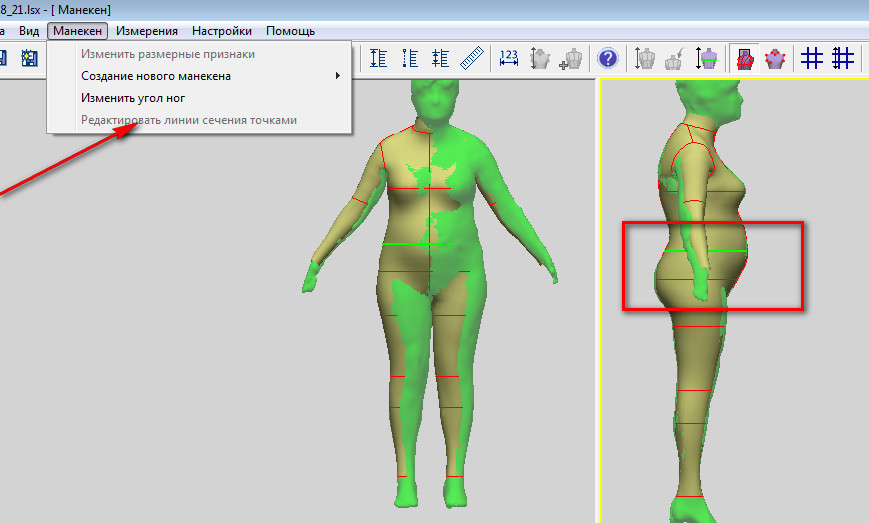This screenshot has width=869, height=523.
Task: Open help via the blue question mark icon
Action: click(x=608, y=58)
